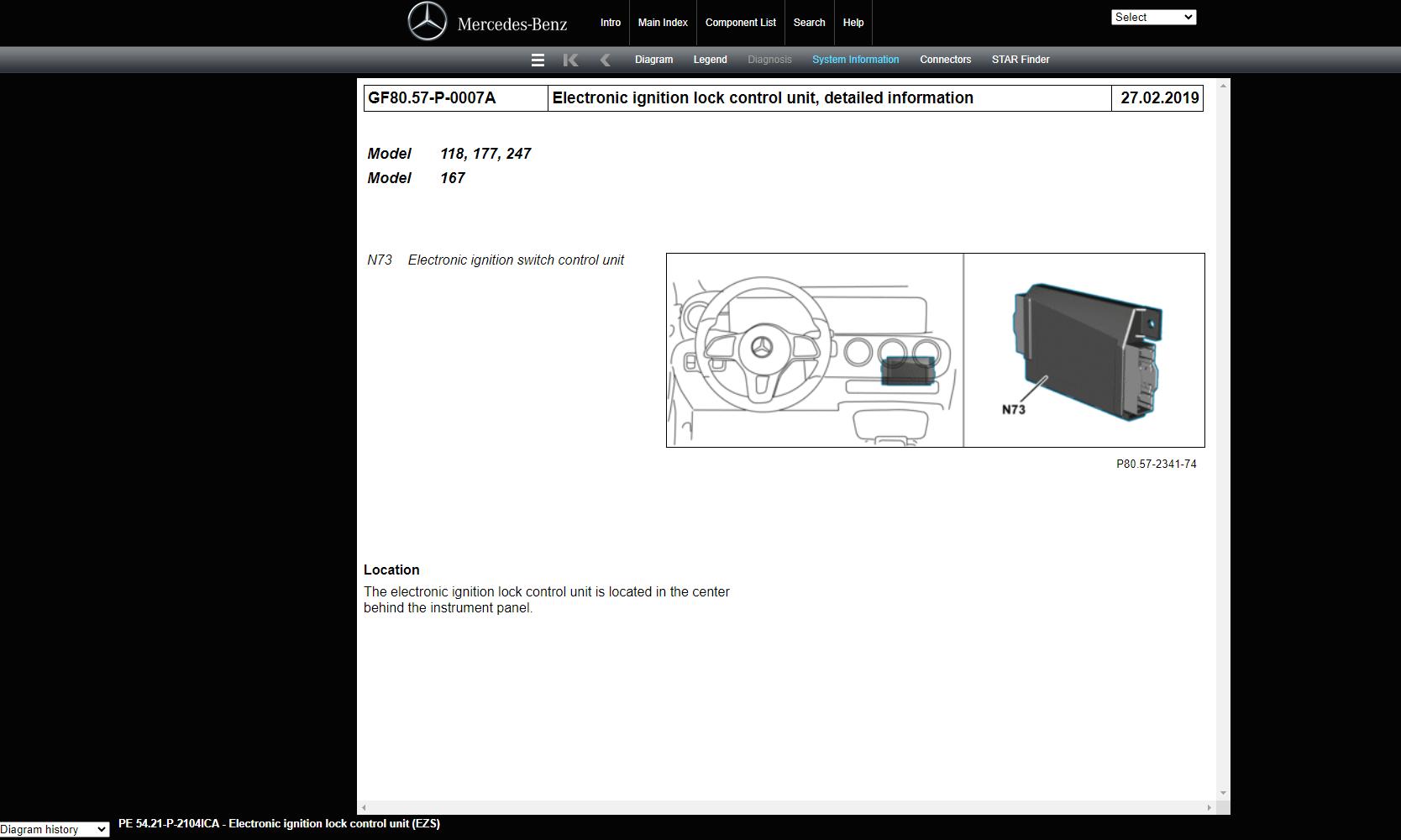This screenshot has width=1401, height=840.
Task: Open the Legend view
Action: [x=710, y=60]
